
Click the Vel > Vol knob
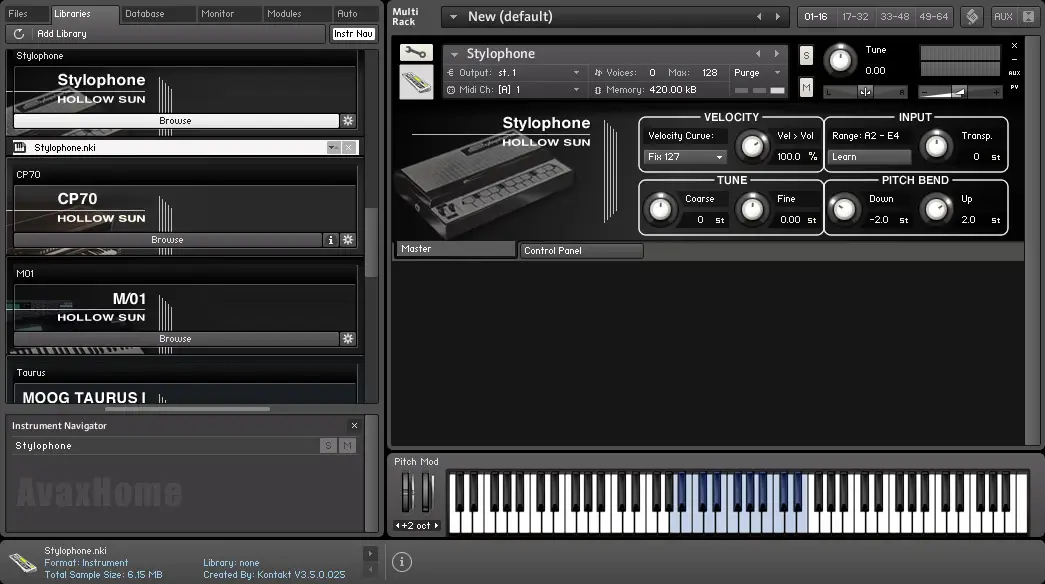752,146
